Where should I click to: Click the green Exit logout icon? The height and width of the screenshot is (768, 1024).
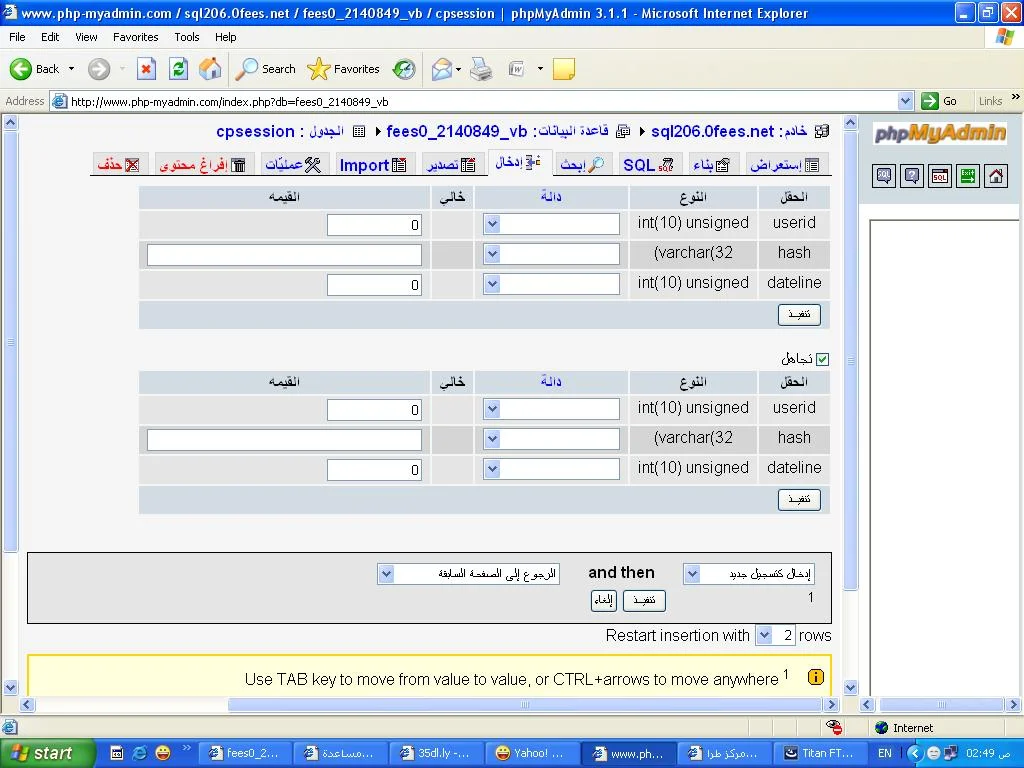pyautogui.click(x=968, y=176)
